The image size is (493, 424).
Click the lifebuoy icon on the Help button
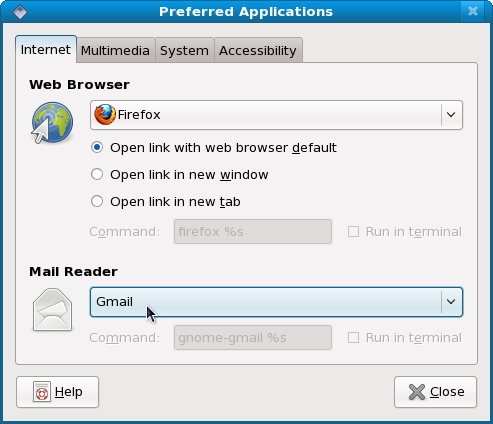[42, 392]
